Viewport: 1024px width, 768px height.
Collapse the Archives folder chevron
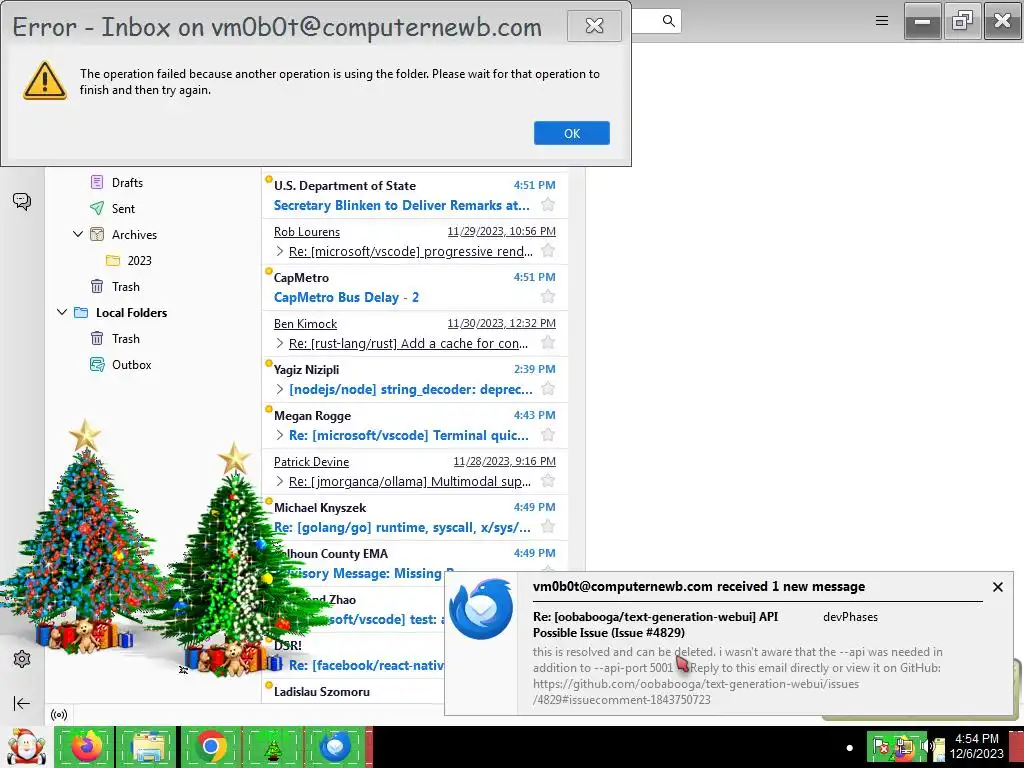[78, 234]
